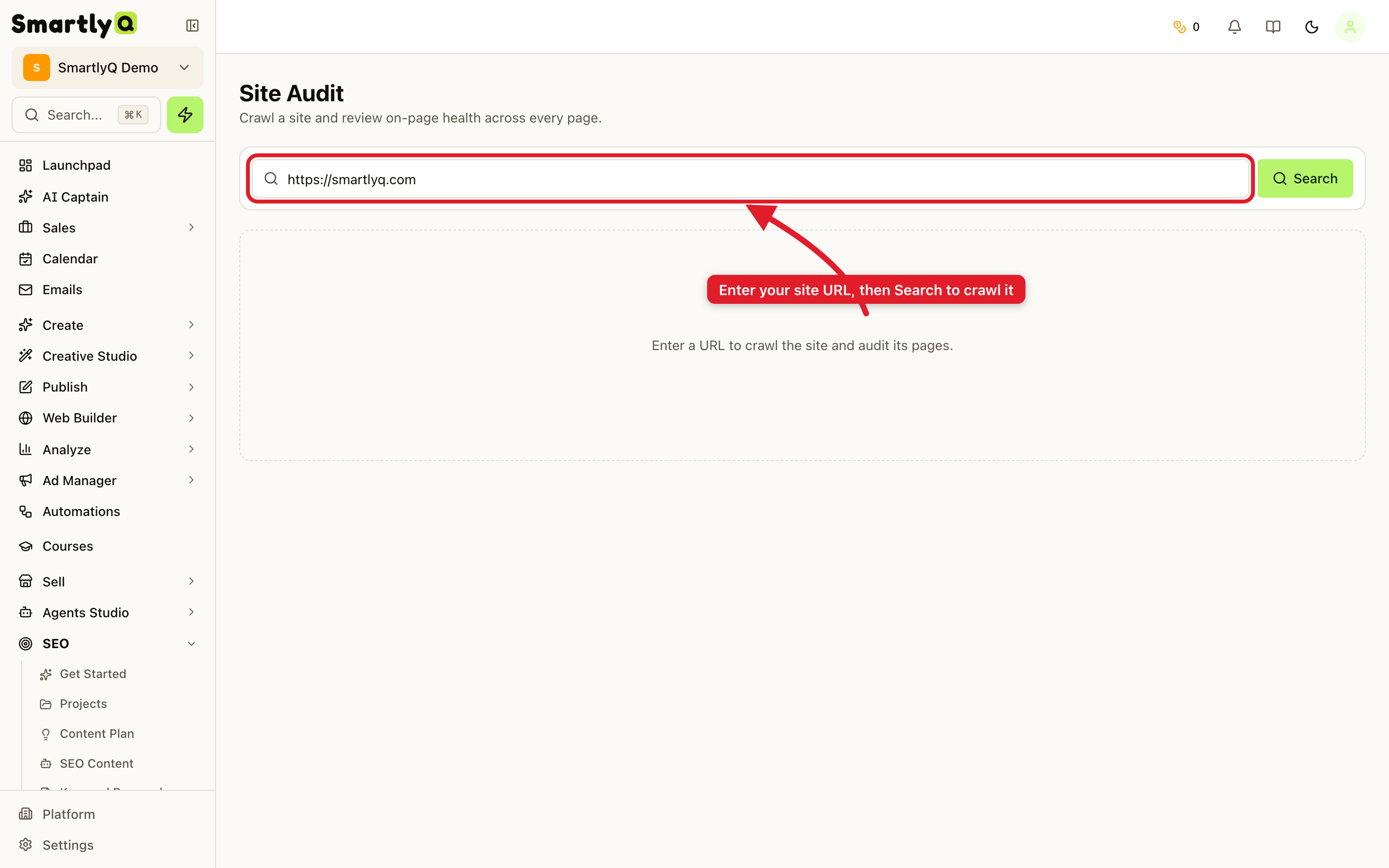This screenshot has width=1389, height=868.
Task: Expand Creative Studio chevron
Action: [191, 356]
